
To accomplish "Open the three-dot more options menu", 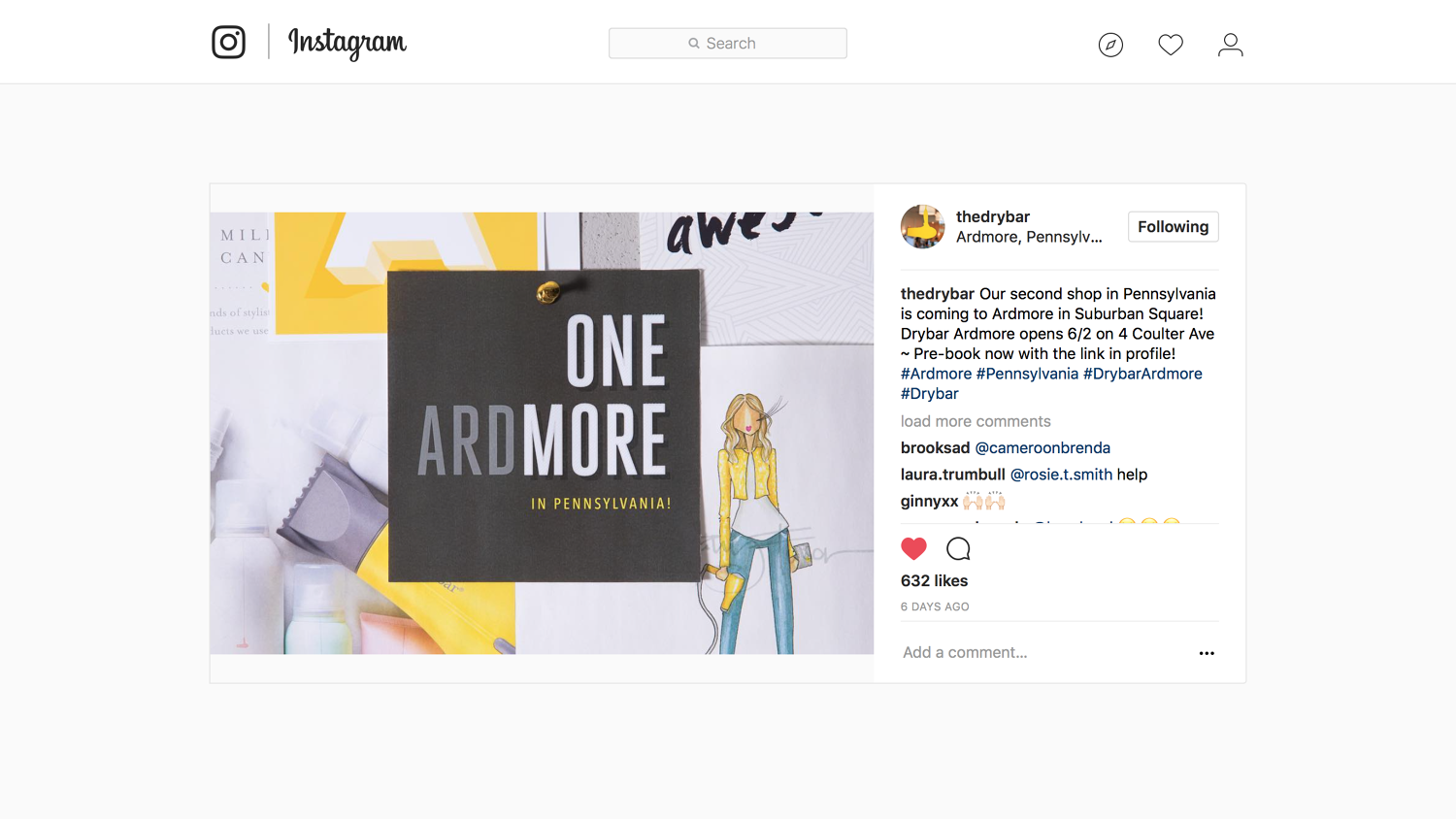I will click(1207, 653).
